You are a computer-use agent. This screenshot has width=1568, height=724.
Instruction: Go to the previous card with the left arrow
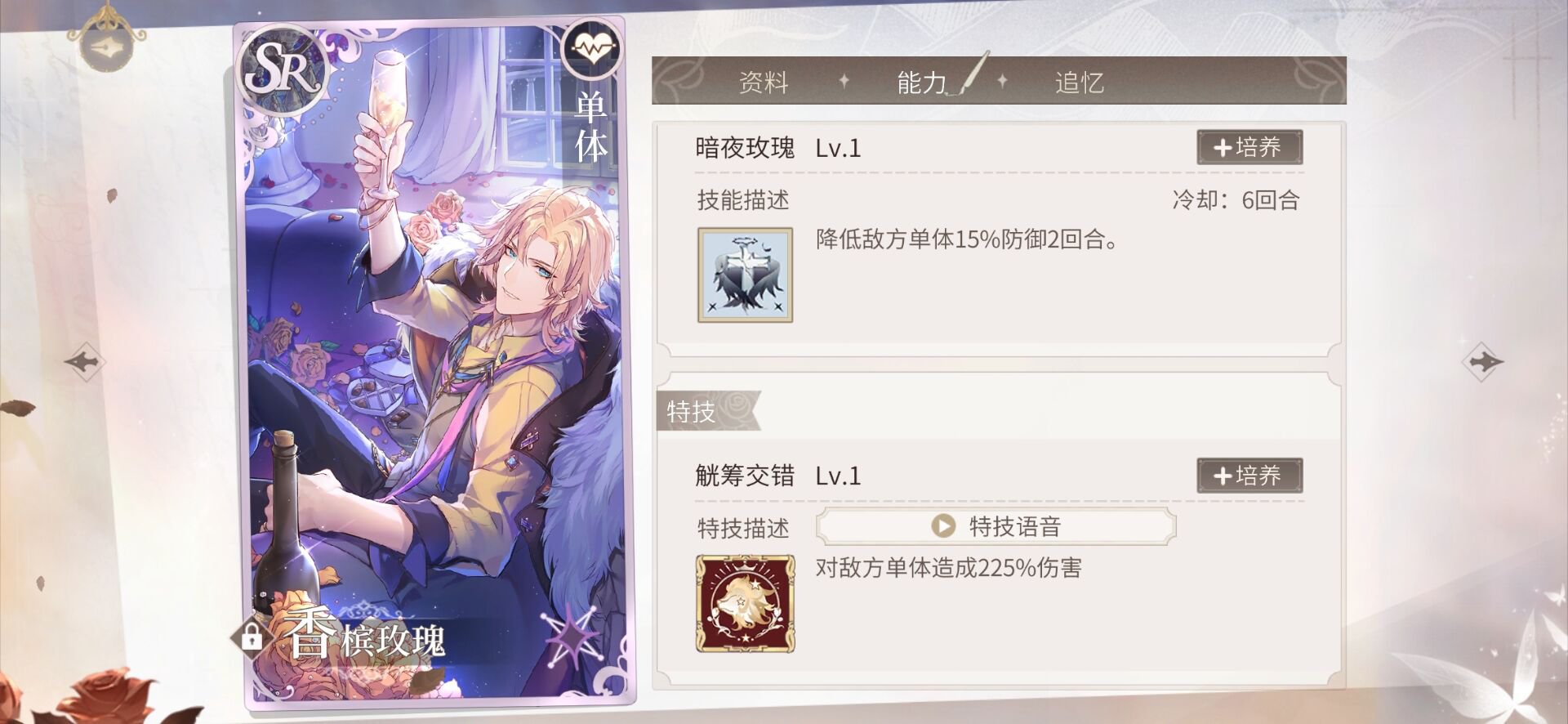tap(84, 360)
